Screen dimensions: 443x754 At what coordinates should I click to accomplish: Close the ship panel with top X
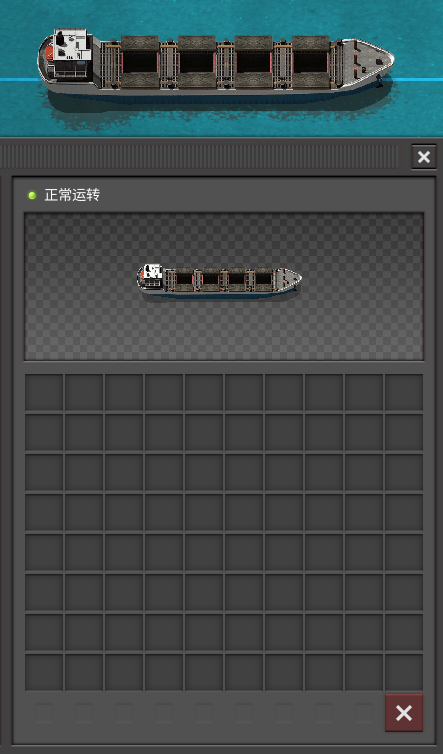424,157
